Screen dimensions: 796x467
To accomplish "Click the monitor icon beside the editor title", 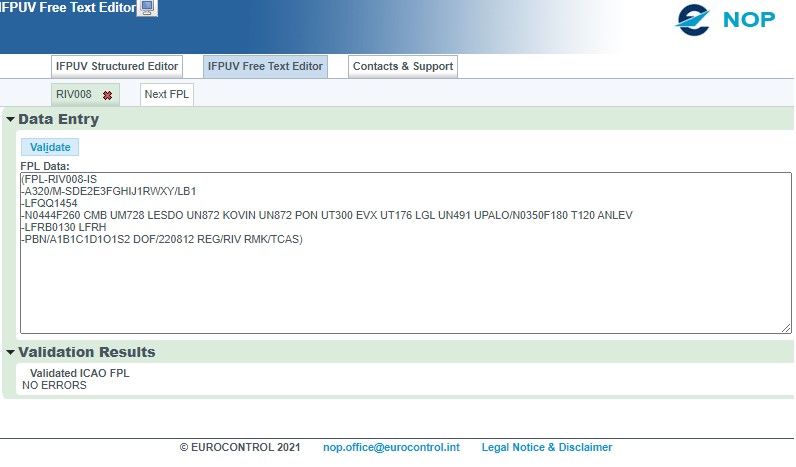I will 147,7.
